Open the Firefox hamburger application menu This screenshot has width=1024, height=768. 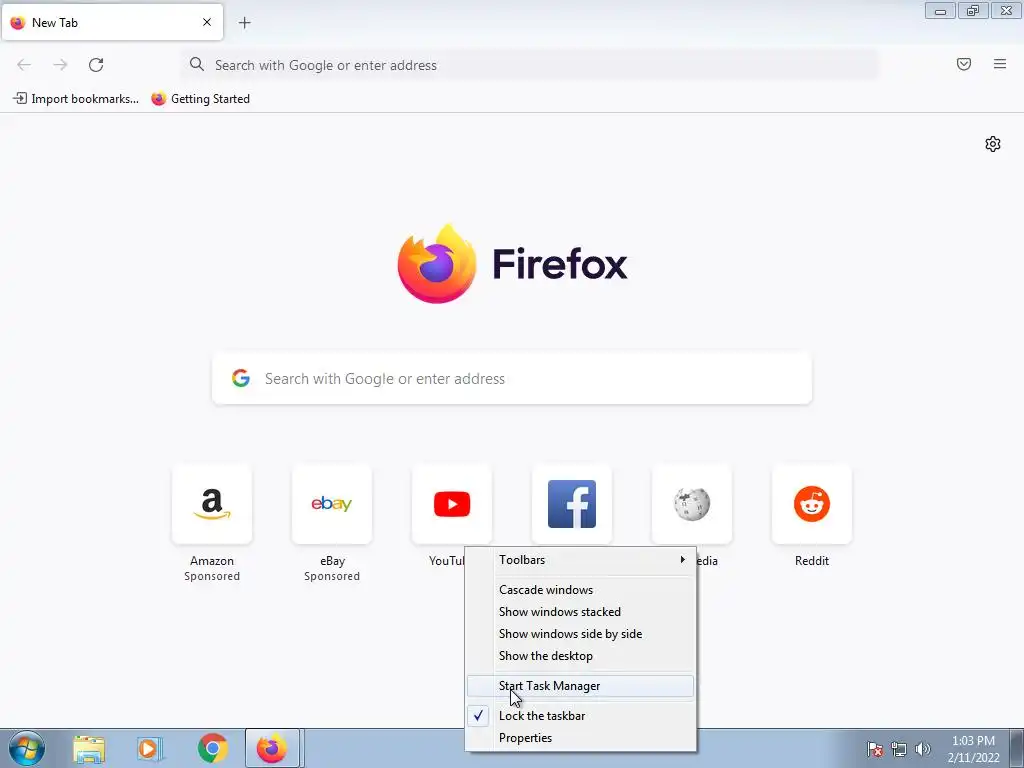point(1000,64)
